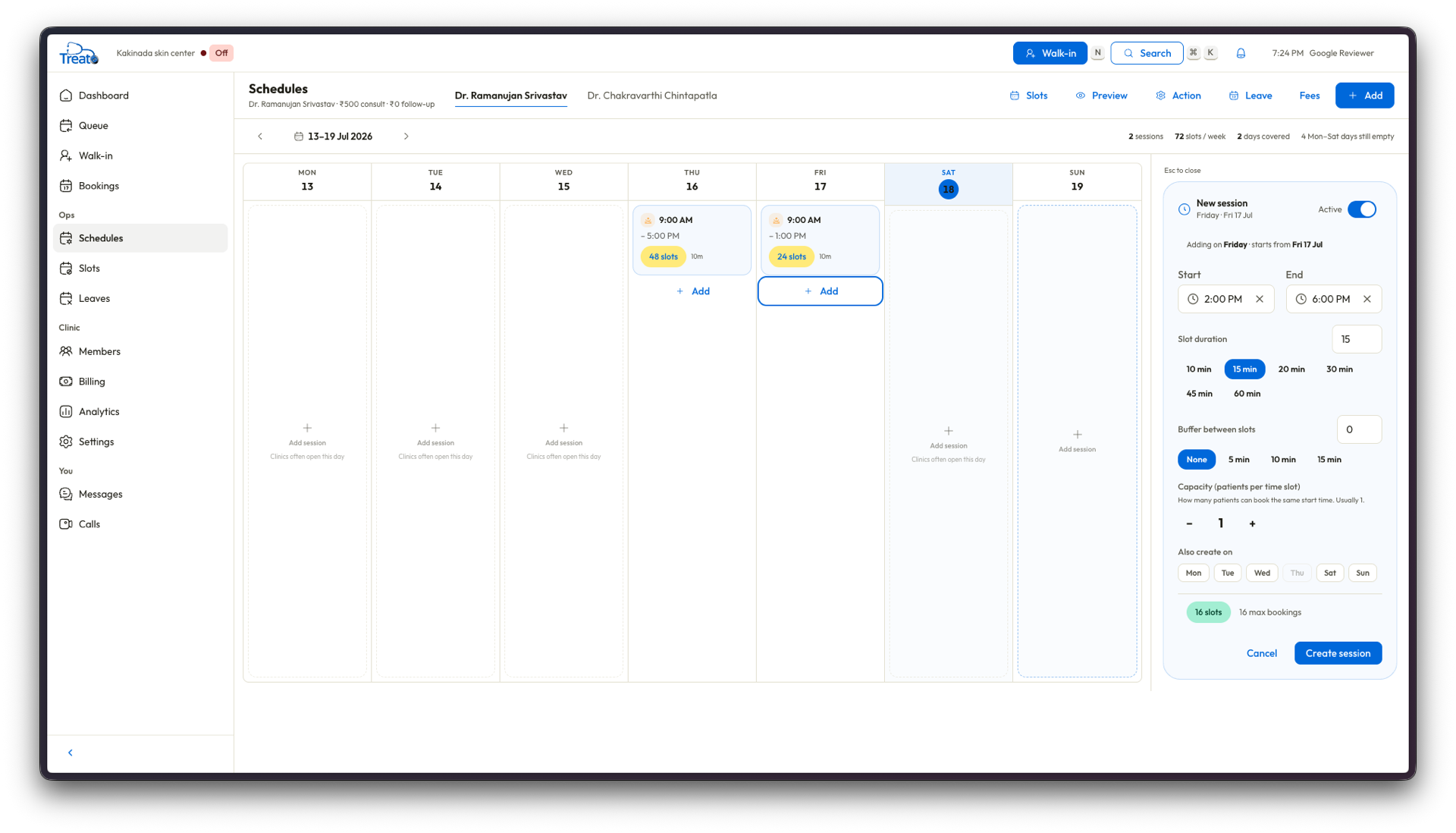Image resolution: width=1456 pixels, height=833 pixels.
Task: Also create session on Wed
Action: [x=1262, y=573]
